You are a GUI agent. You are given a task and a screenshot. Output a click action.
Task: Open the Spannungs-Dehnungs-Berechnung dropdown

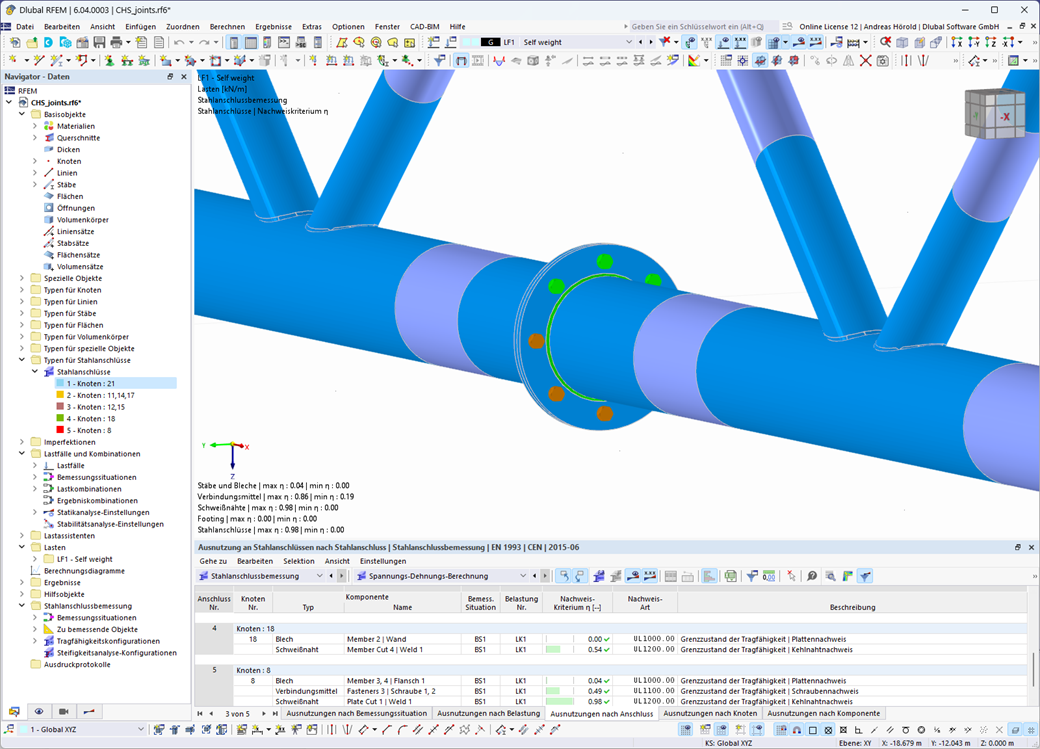[x=523, y=576]
